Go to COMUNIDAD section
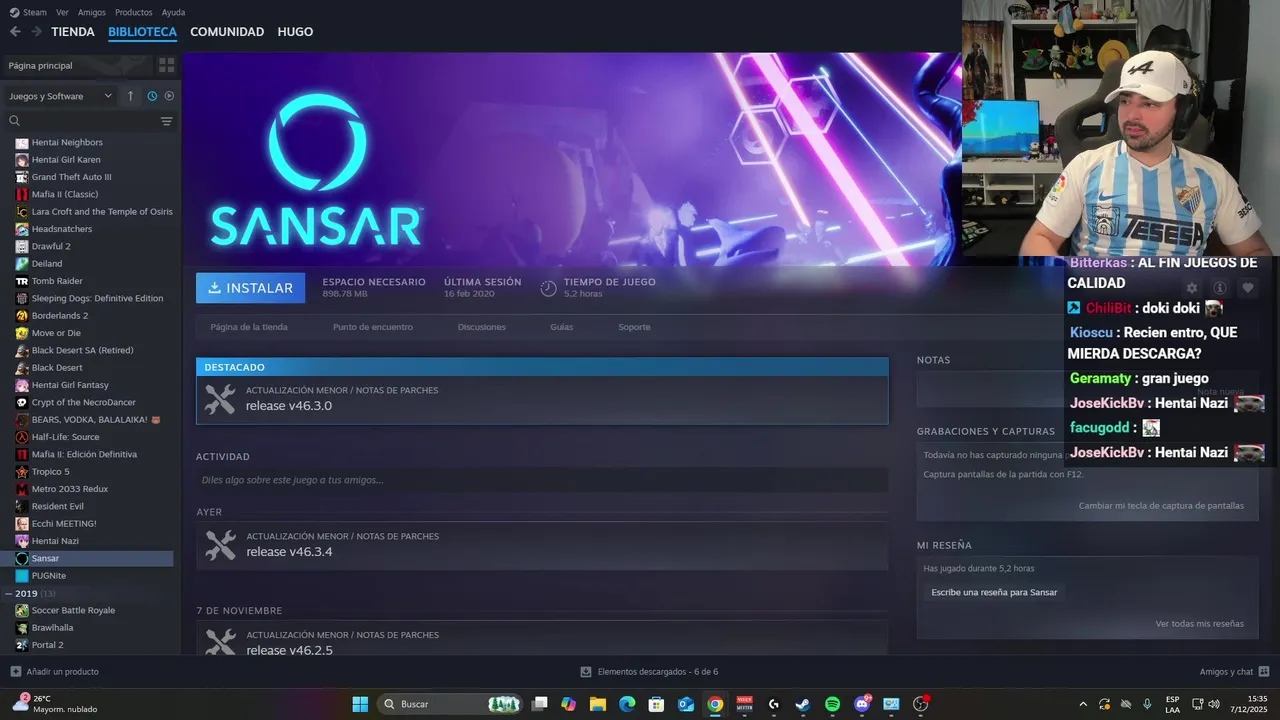Screen dimensions: 1280x720 point(227,32)
